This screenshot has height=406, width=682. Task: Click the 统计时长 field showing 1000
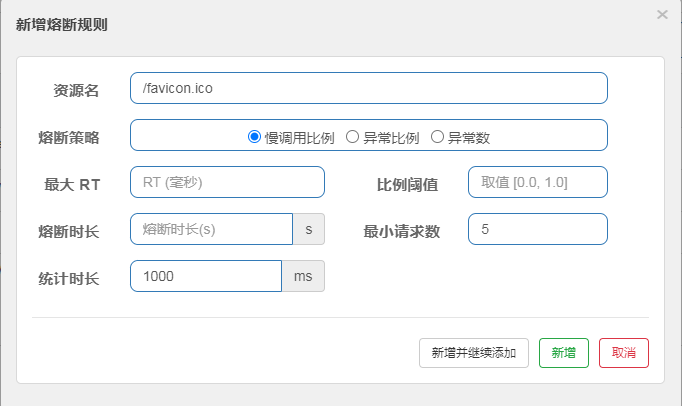click(206, 276)
